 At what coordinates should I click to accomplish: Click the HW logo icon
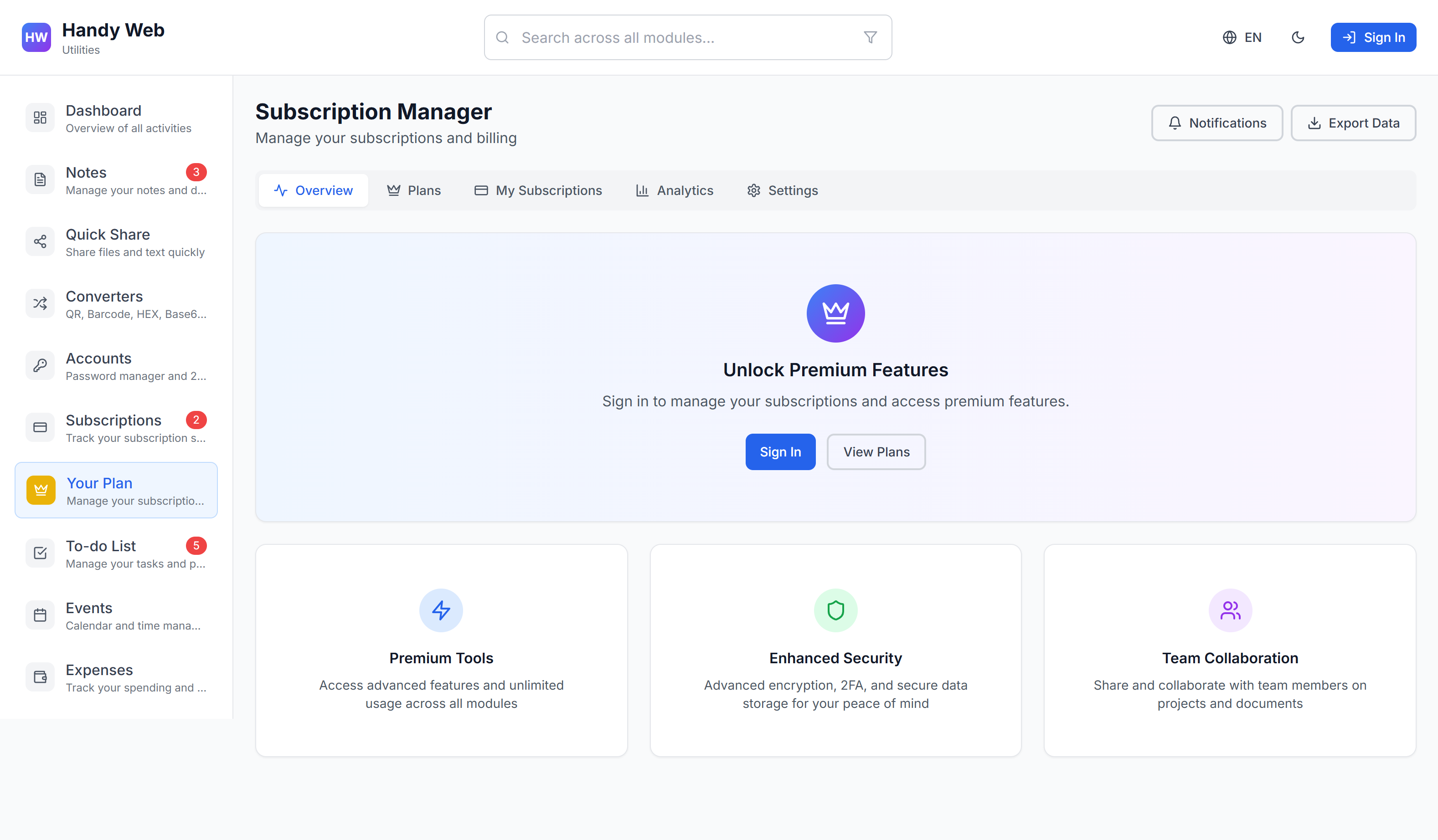(36, 37)
